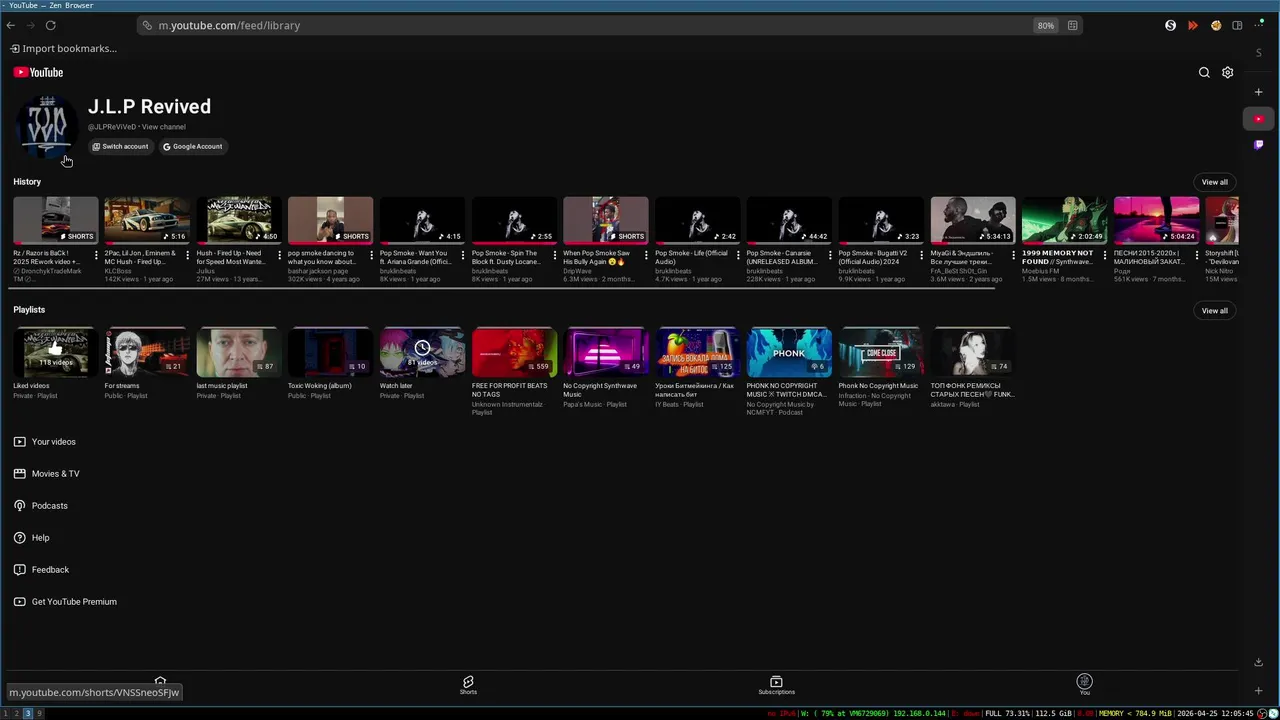The height and width of the screenshot is (720, 1280).
Task: Play Hush - Fired Up thumbnail
Action: tap(238, 220)
